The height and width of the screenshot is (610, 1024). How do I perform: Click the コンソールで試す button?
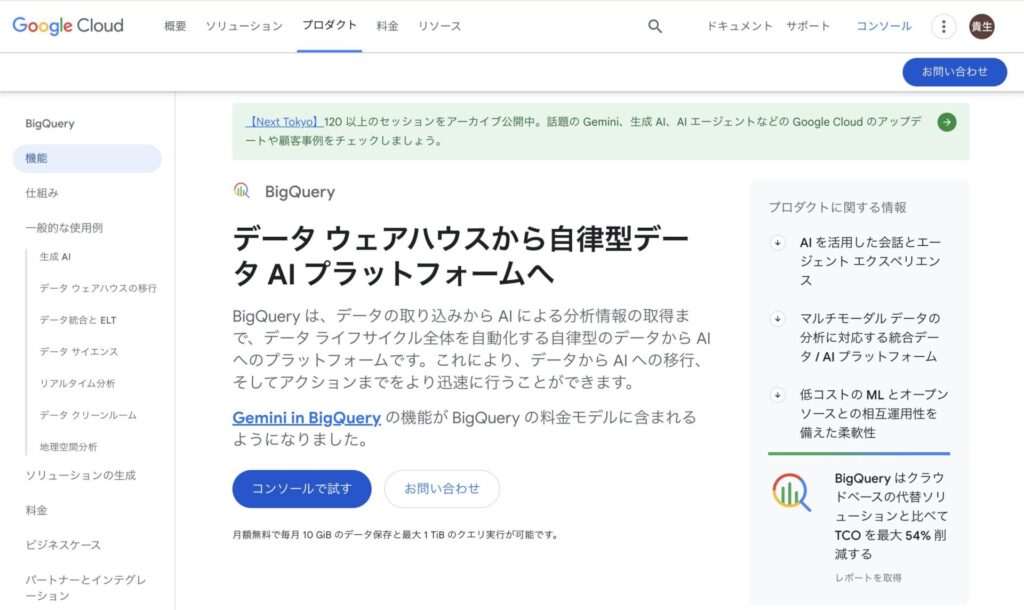click(302, 489)
